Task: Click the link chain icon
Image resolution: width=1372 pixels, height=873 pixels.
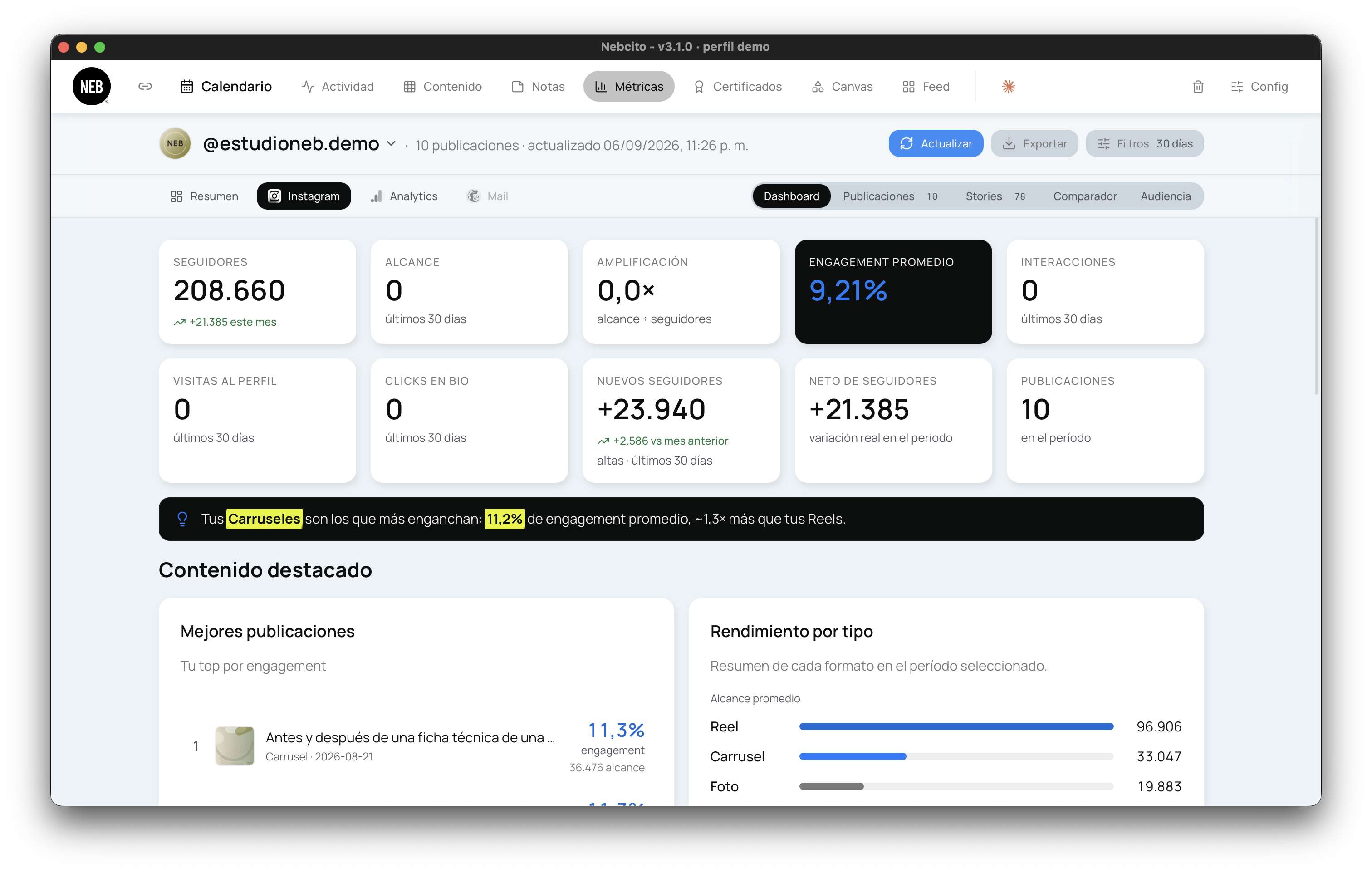Action: (x=145, y=87)
